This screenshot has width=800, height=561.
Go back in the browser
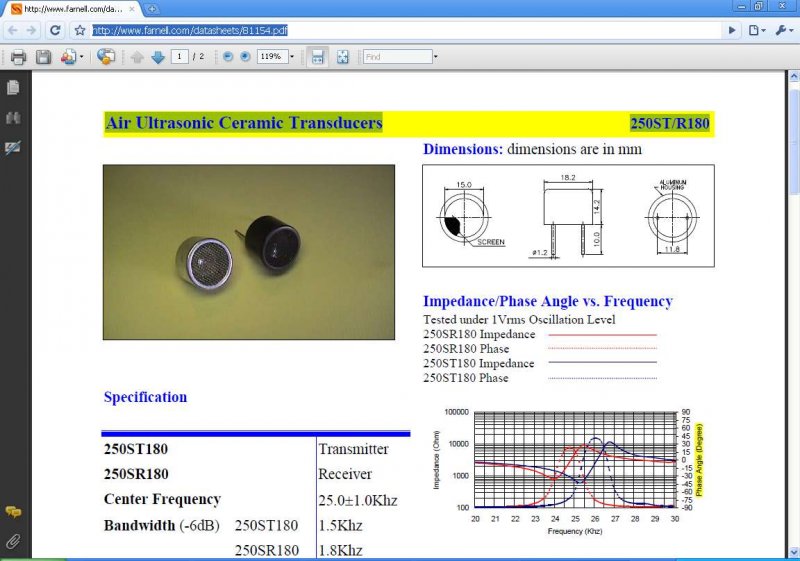point(13,30)
